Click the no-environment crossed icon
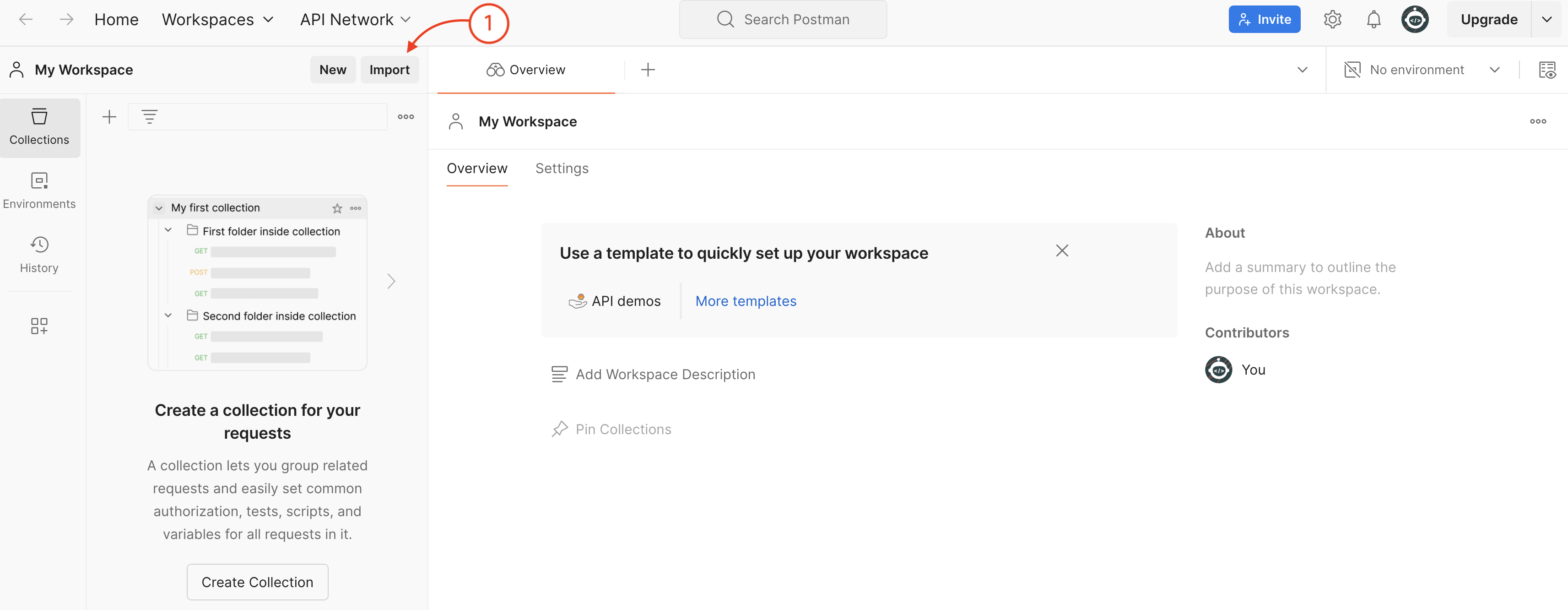The image size is (1568, 610). (x=1352, y=70)
